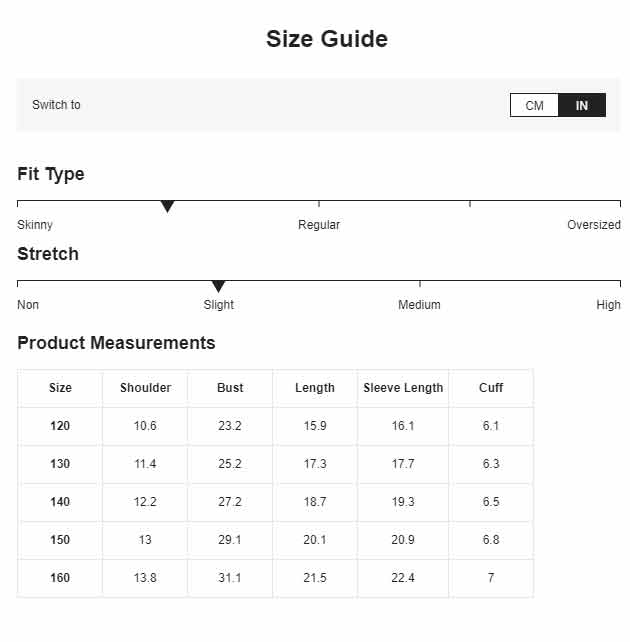Switch measurements to CM units
The image size is (630, 642).
pyautogui.click(x=534, y=105)
